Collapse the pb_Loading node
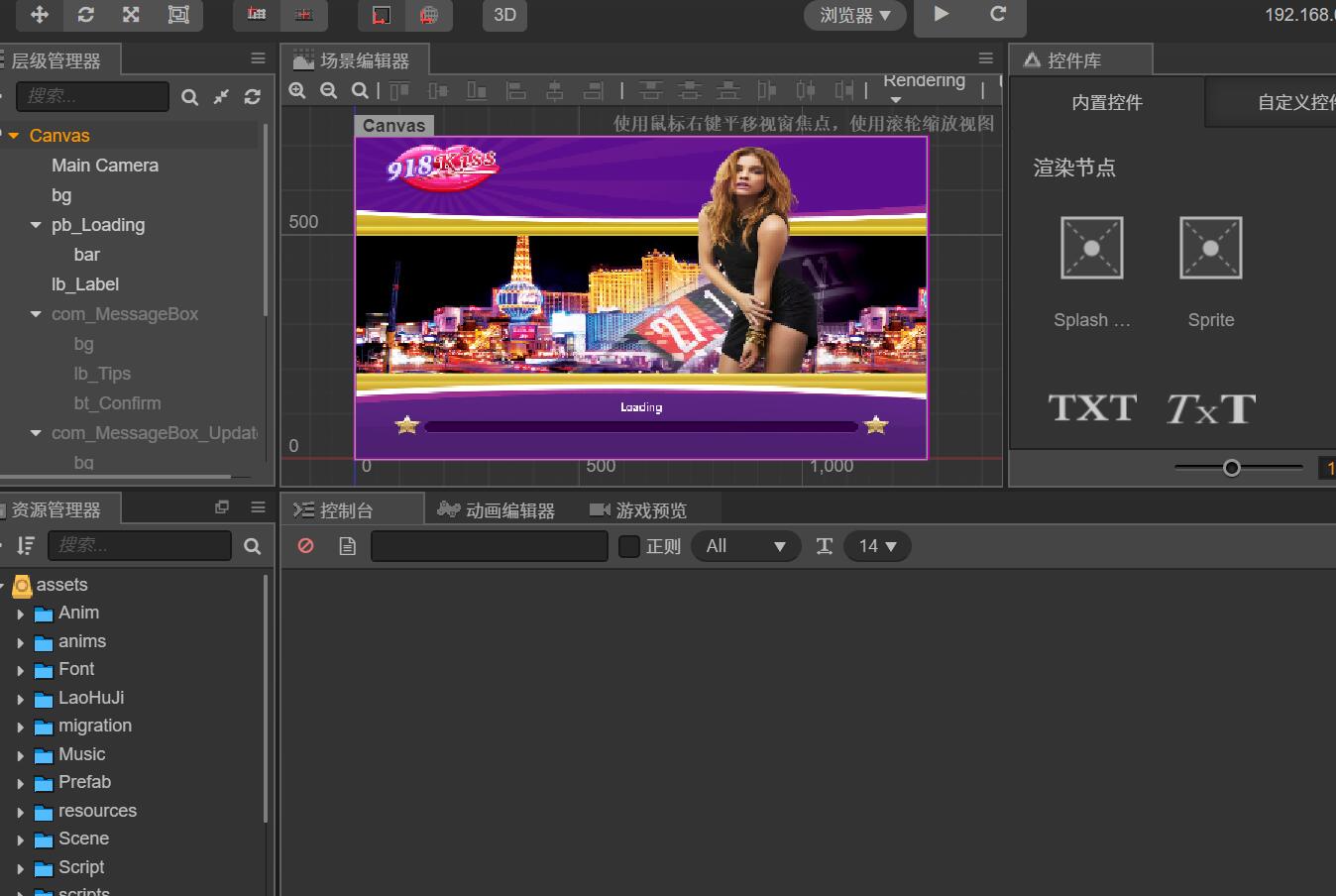 point(37,226)
